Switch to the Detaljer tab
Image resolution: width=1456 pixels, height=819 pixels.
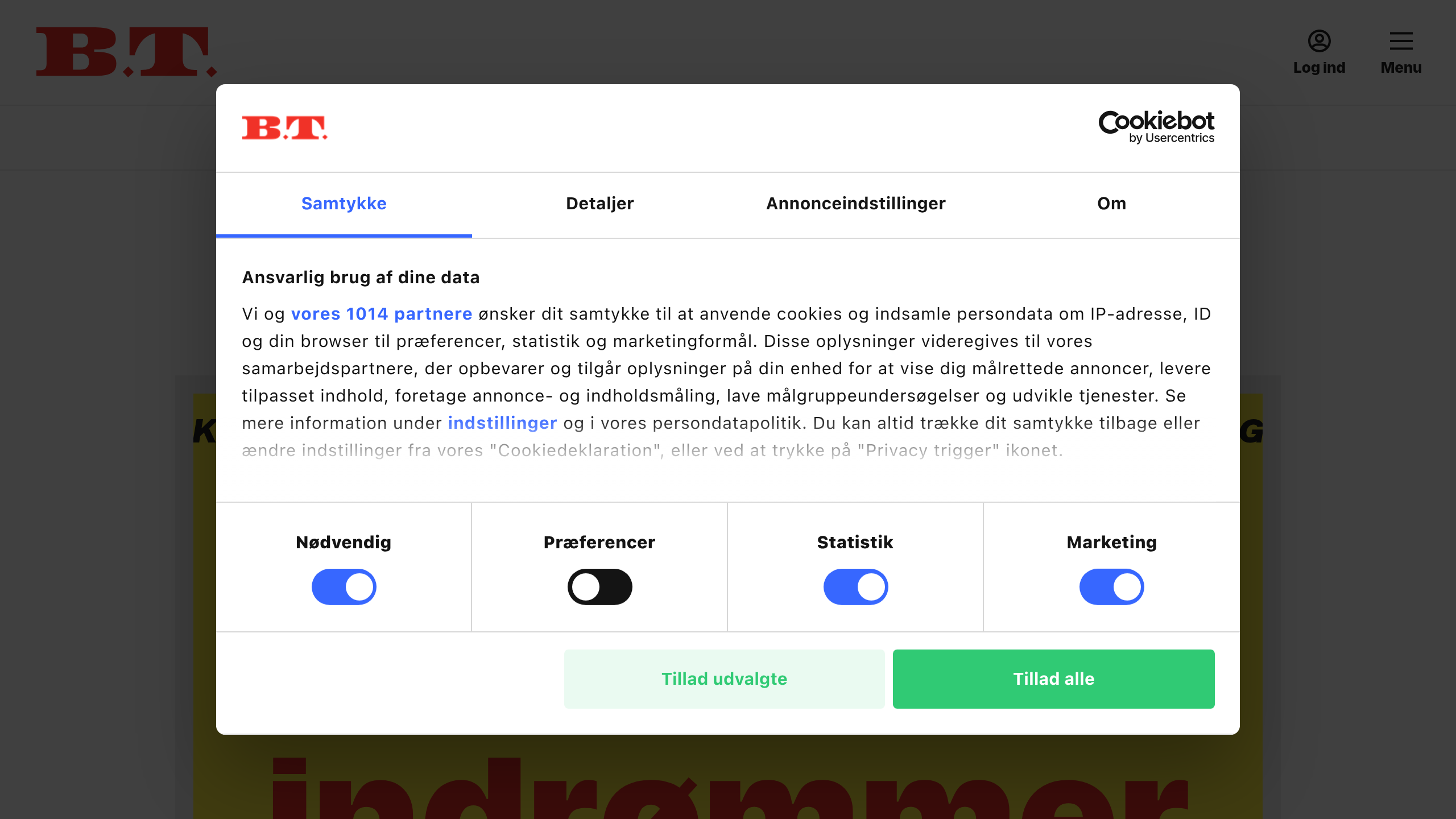point(599,204)
